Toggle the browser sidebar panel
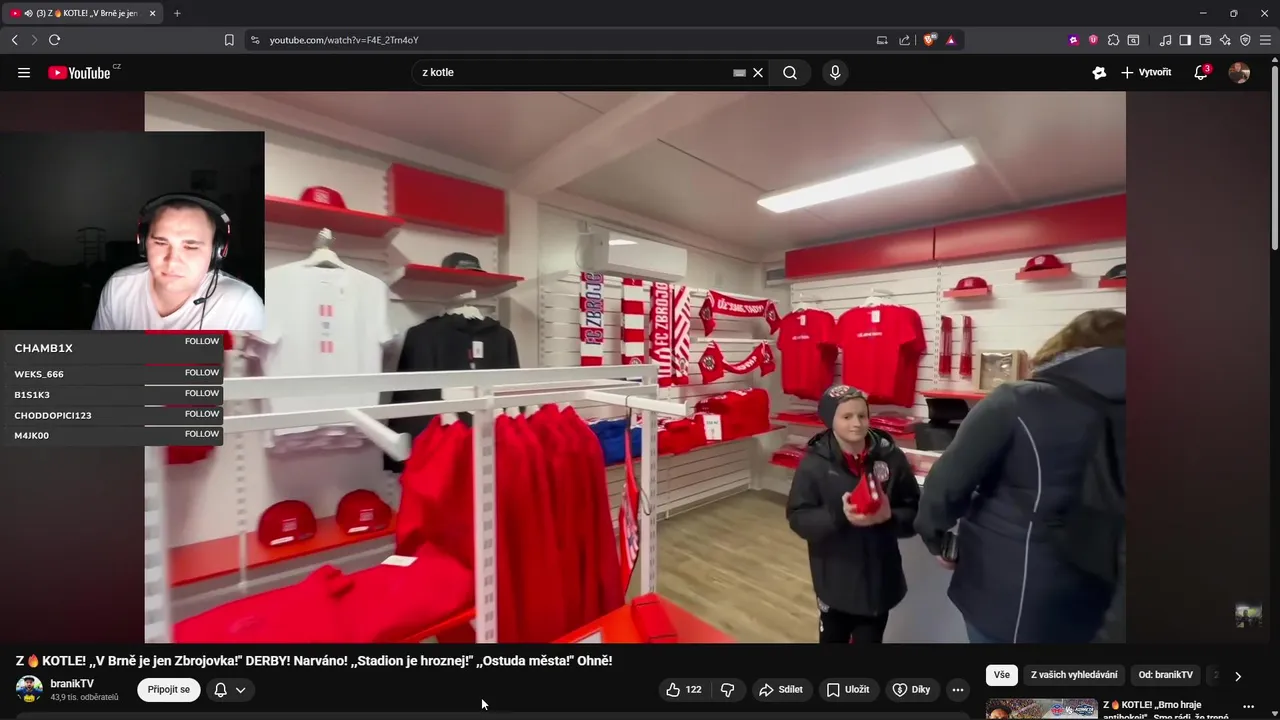Screen dimensions: 1280x720 click(x=1185, y=40)
